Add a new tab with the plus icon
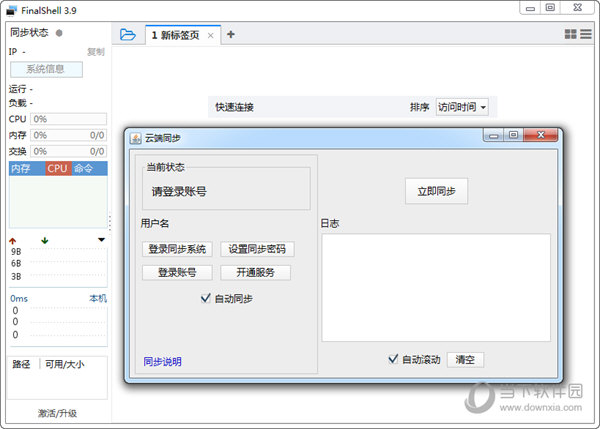Viewport: 600px width, 429px height. pos(230,34)
